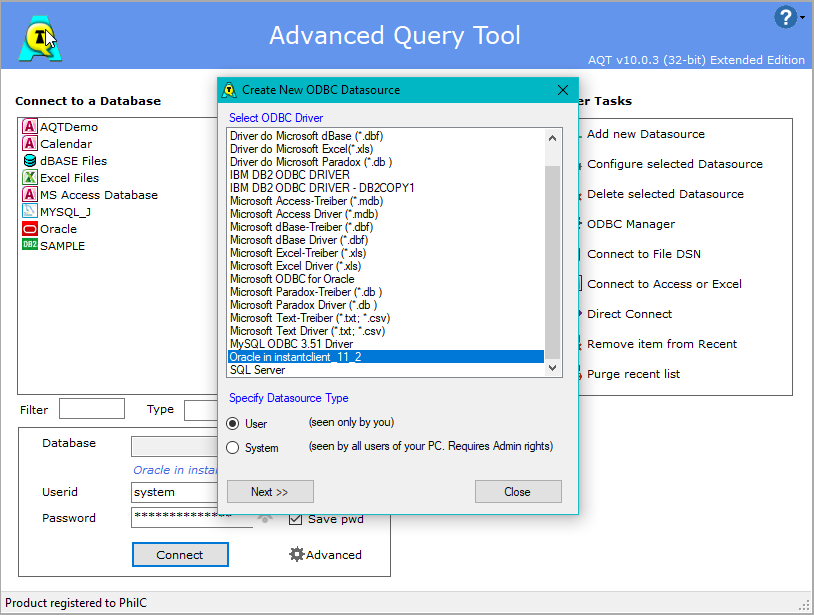Select driver Driver do Microsoft dBase (*.dbf)
Viewport: 814px width, 615px height.
point(386,136)
